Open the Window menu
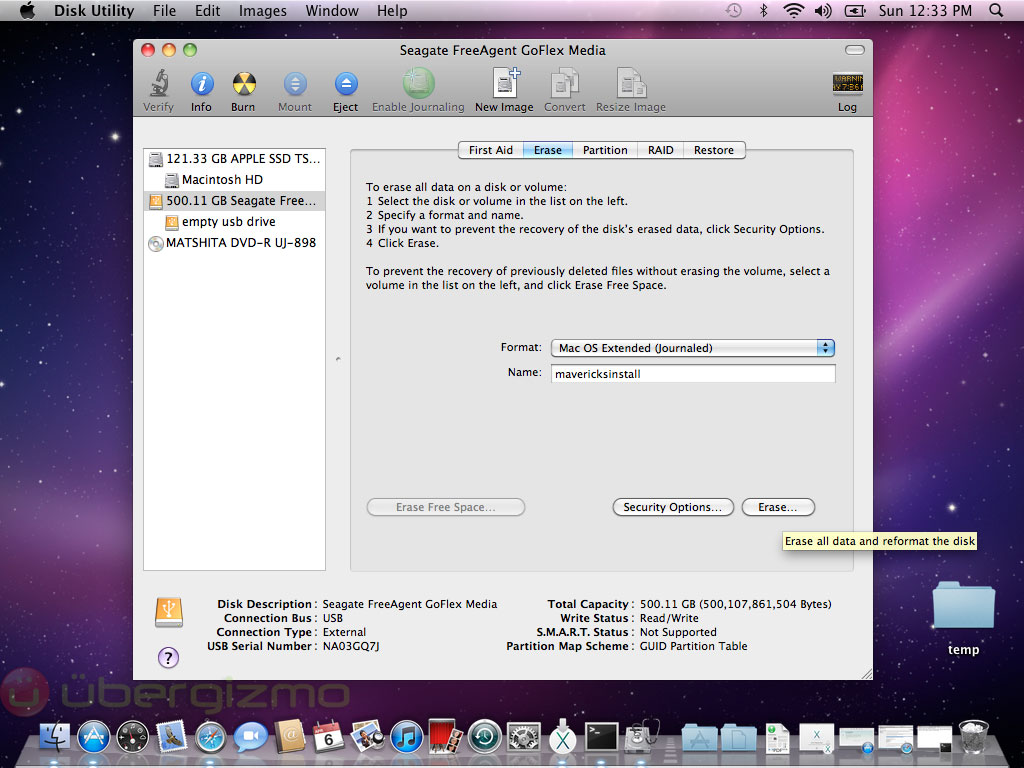The image size is (1024, 768). [332, 10]
